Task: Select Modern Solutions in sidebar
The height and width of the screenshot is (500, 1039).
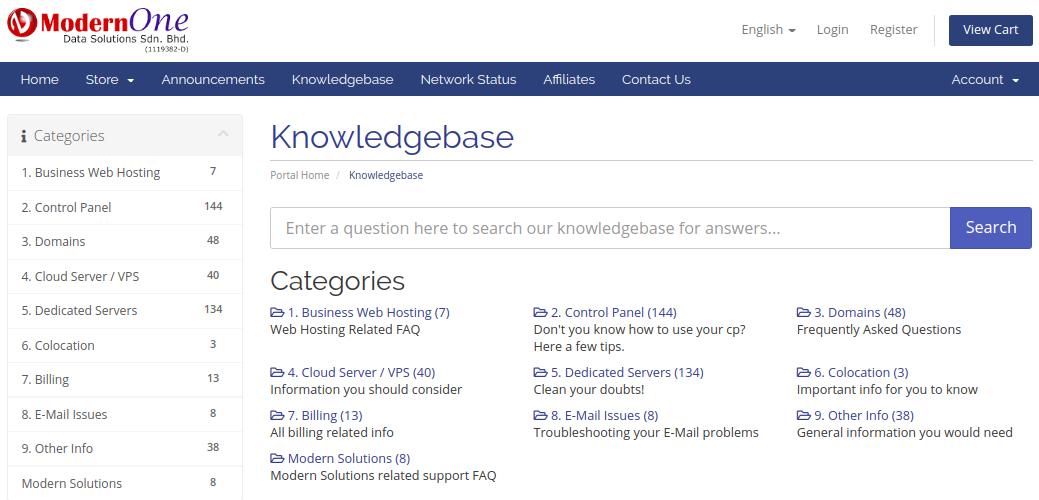Action: pyautogui.click(x=125, y=483)
